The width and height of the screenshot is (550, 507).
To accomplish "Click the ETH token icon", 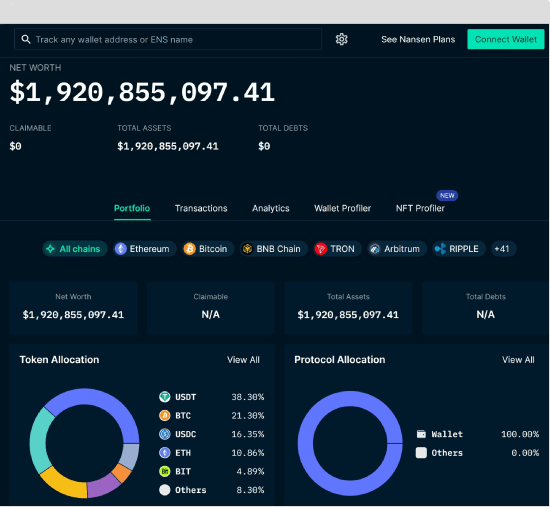I will [x=165, y=453].
